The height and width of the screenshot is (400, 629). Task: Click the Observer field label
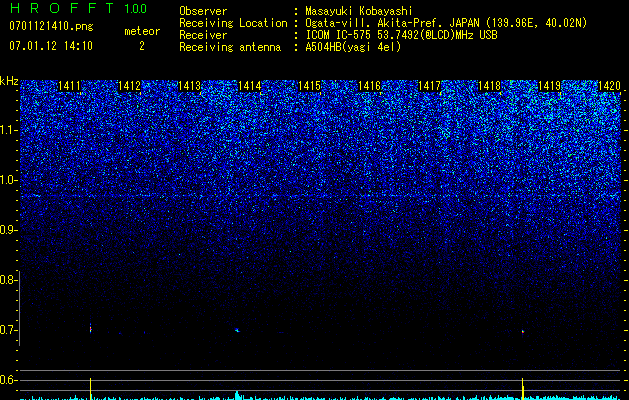point(203,11)
